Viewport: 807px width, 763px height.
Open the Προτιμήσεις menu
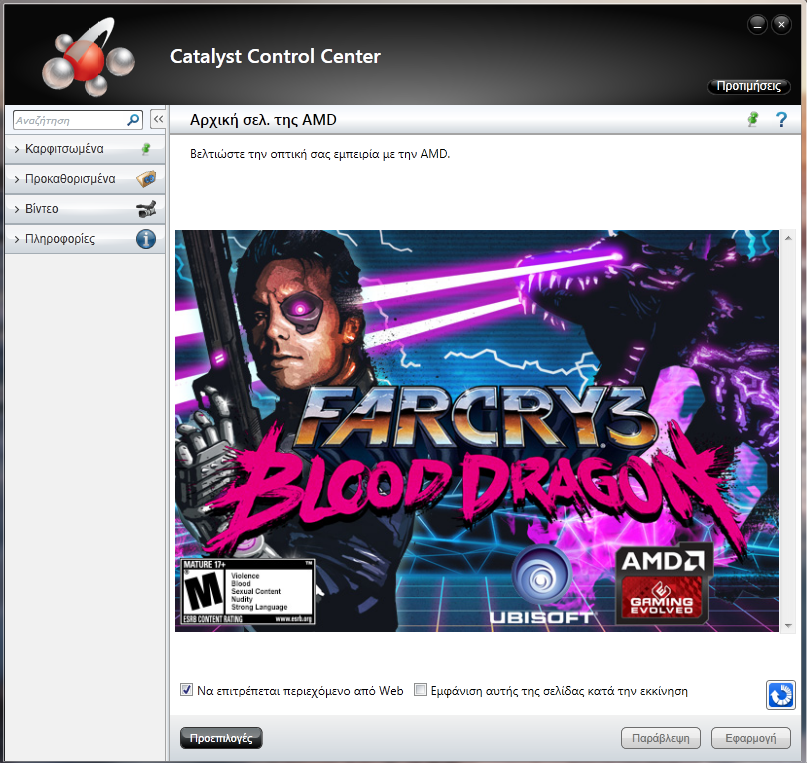click(749, 86)
